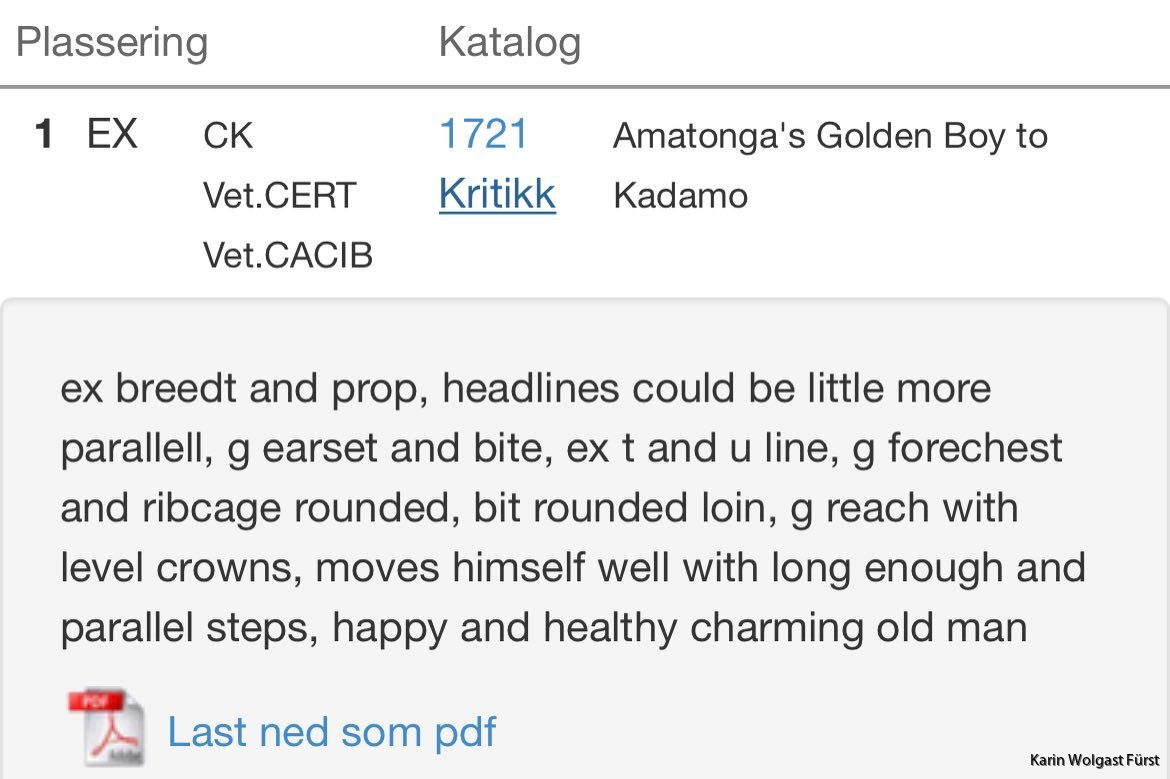This screenshot has width=1170, height=779.
Task: Click critique line starting 'level crowns, moves'
Action: coord(572,568)
